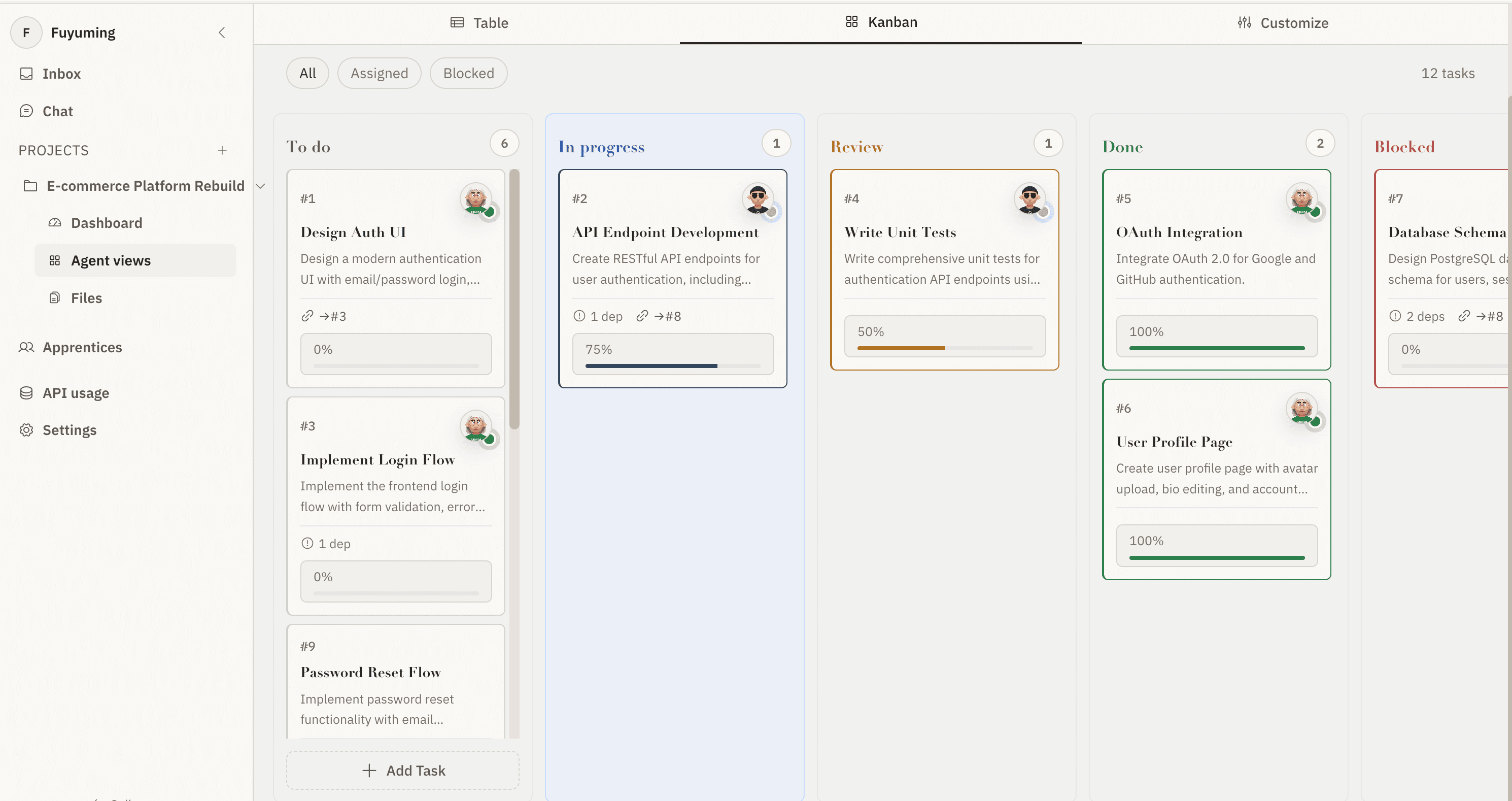
Task: Click the In progress column heading
Action: coord(601,147)
